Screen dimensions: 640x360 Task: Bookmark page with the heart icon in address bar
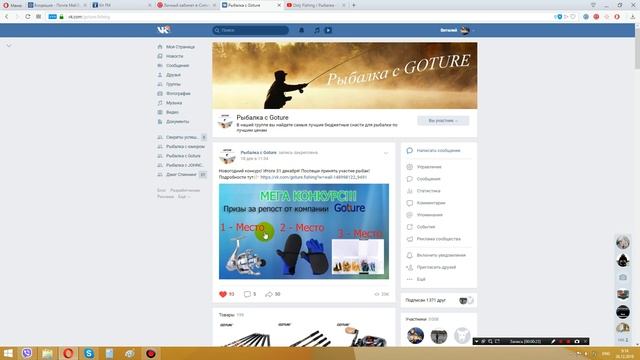(x=573, y=17)
